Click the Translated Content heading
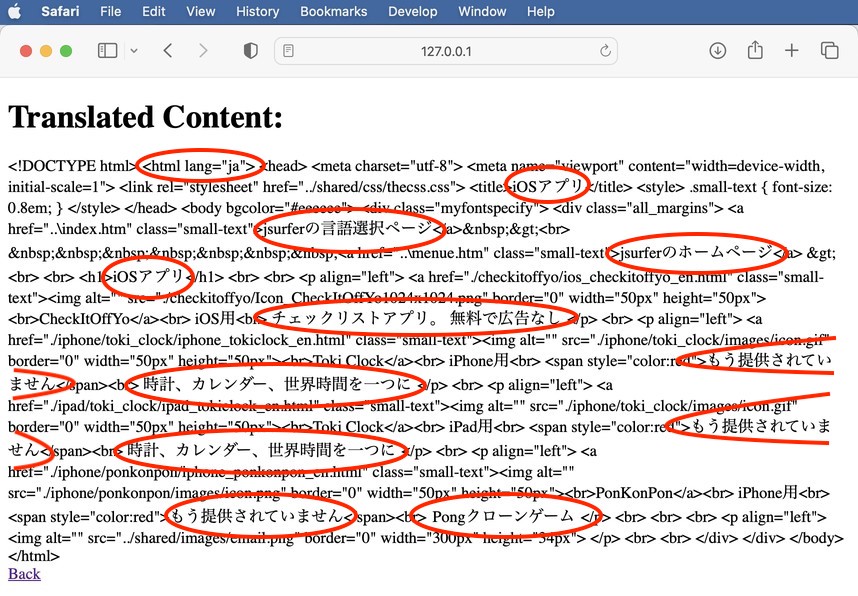This screenshot has height=596, width=858. pos(146,118)
